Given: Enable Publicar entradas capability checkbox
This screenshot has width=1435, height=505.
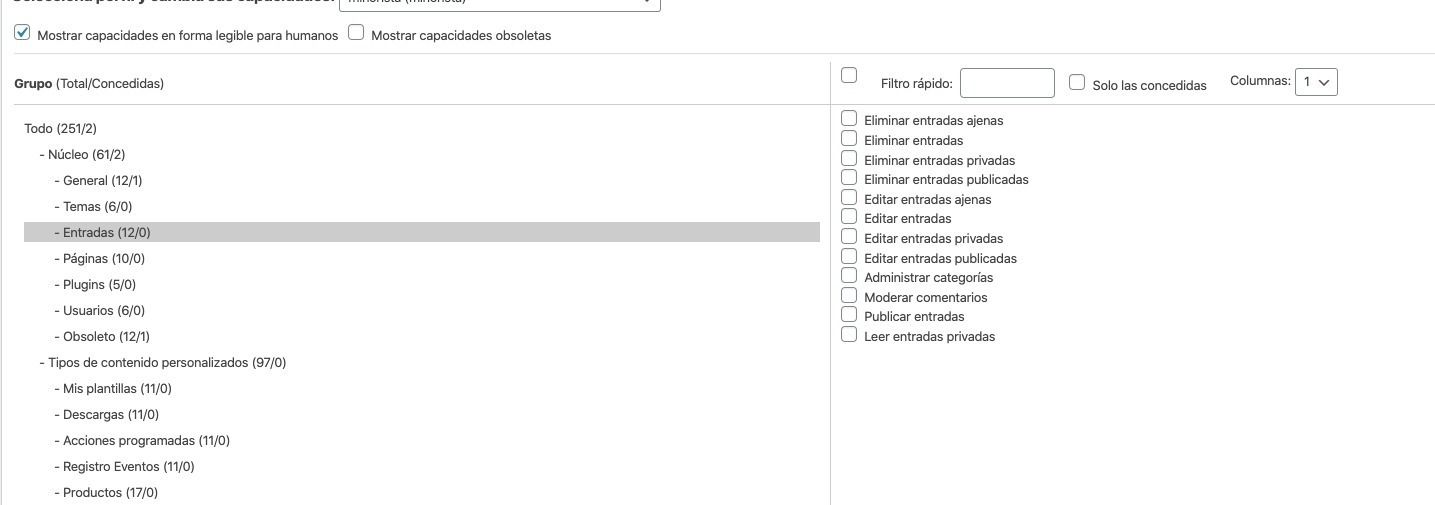Looking at the screenshot, I should [x=849, y=315].
